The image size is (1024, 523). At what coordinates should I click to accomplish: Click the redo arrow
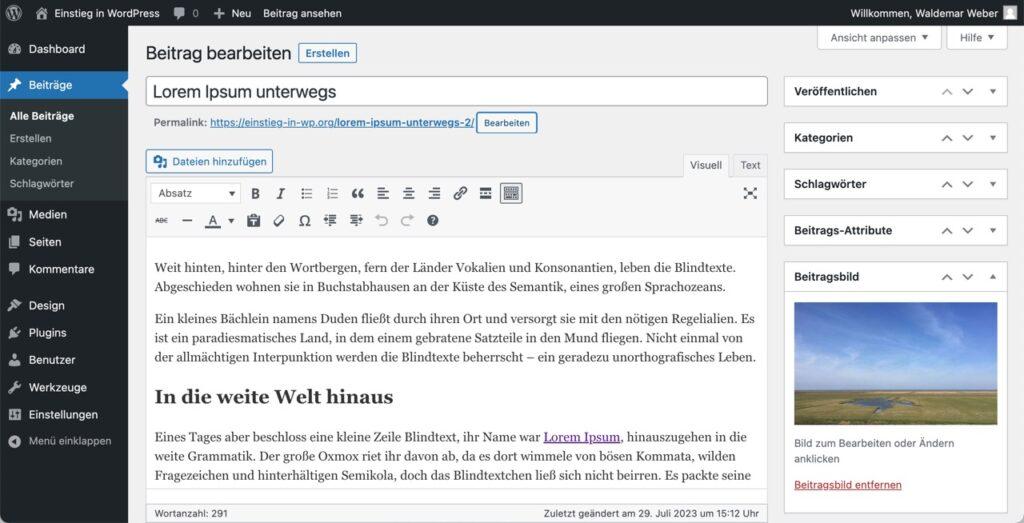[x=408, y=221]
